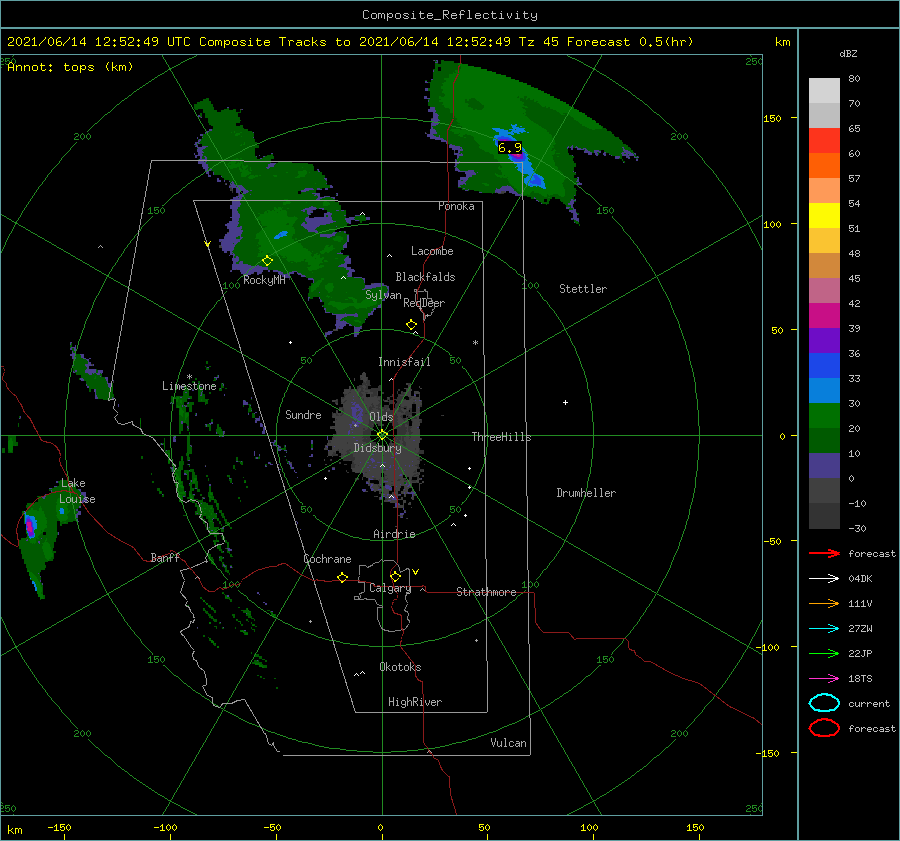Click the Drumheller label

click(x=586, y=493)
